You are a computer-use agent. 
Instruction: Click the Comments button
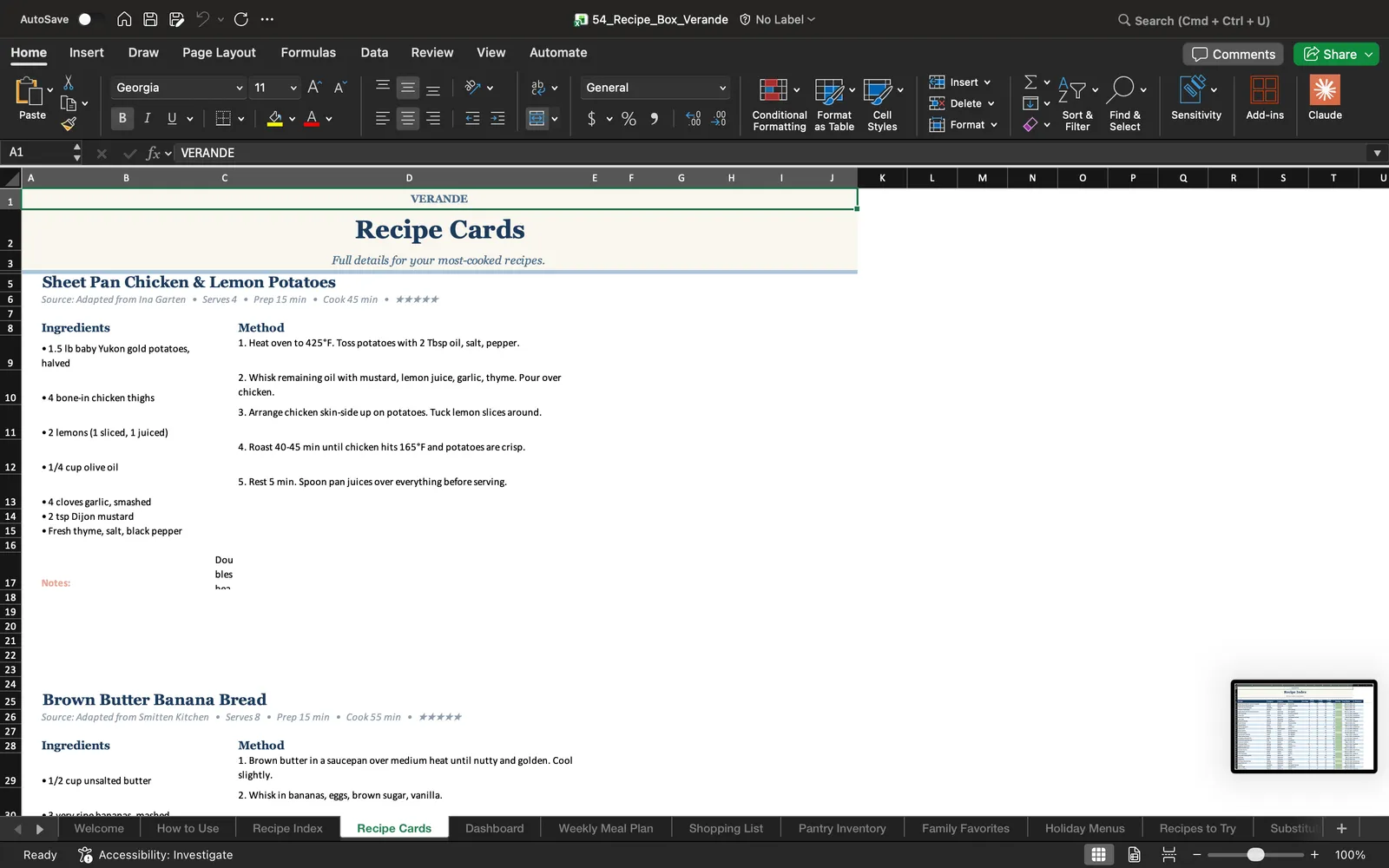[x=1234, y=54]
